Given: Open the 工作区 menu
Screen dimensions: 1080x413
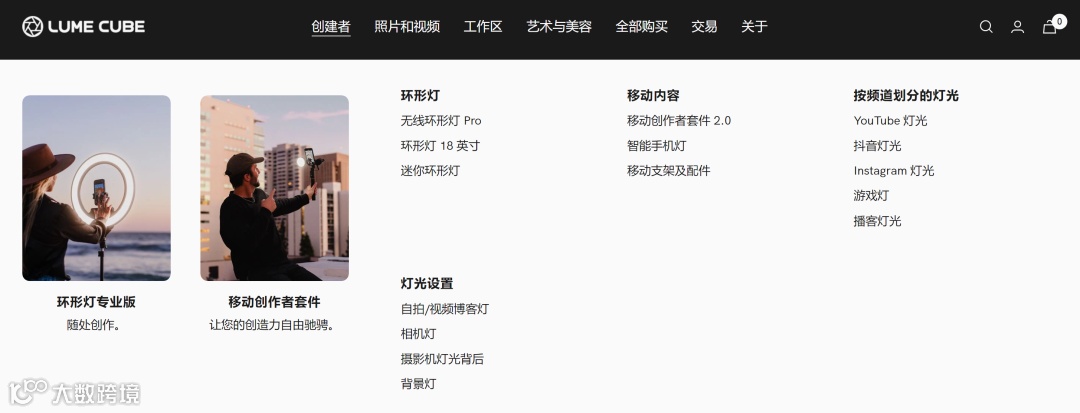Looking at the screenshot, I should pos(483,27).
